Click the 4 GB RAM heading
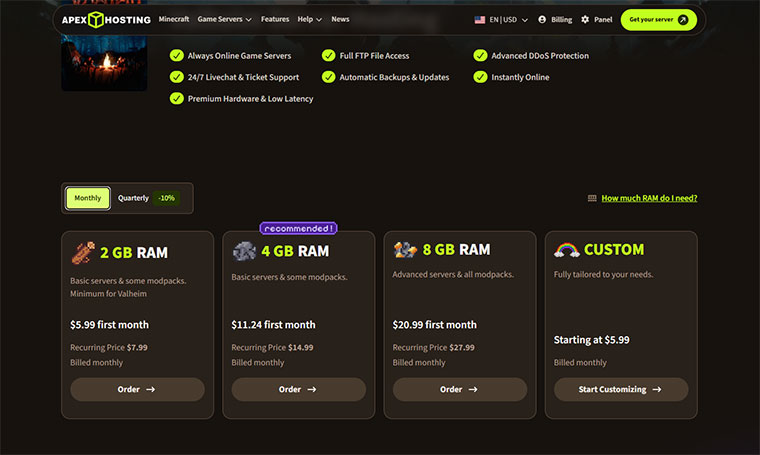 pos(295,251)
